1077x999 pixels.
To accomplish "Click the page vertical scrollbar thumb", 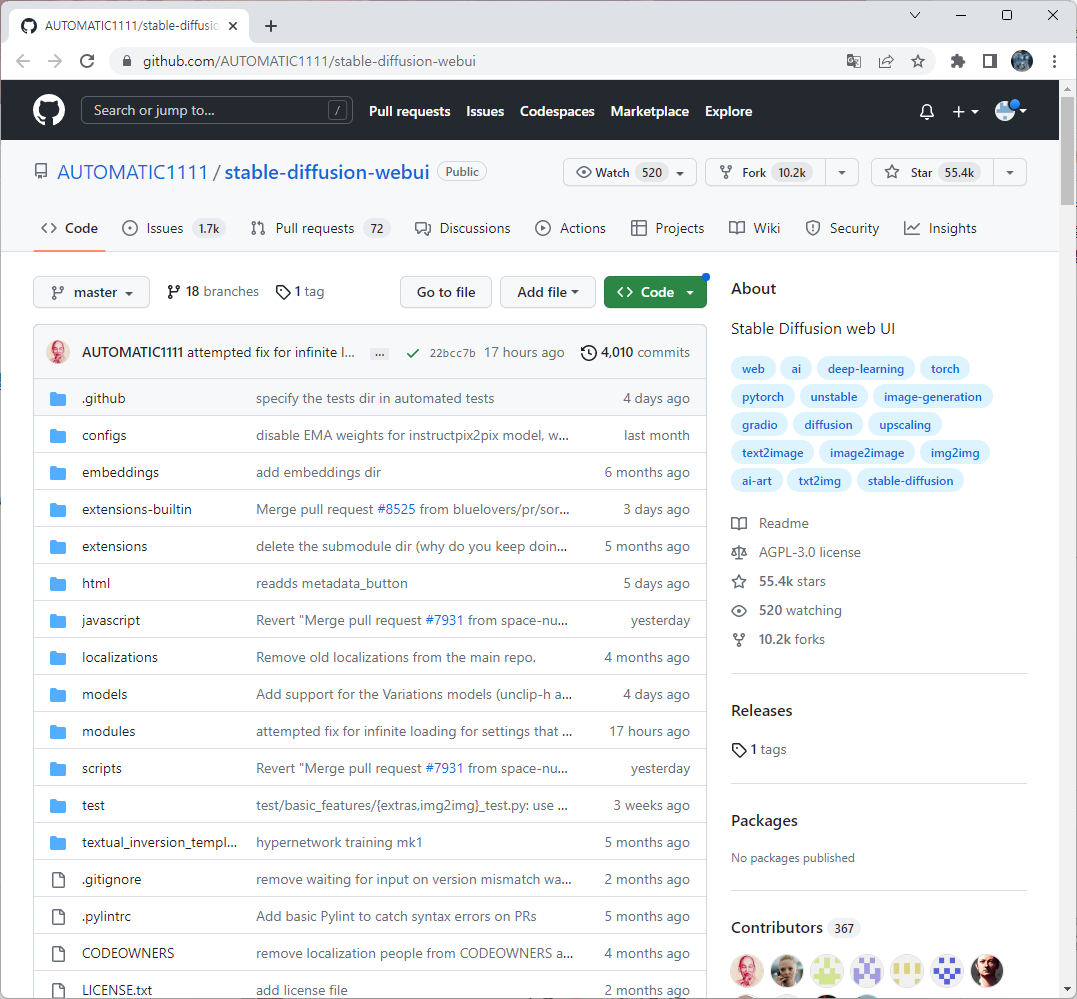I will (x=1067, y=150).
